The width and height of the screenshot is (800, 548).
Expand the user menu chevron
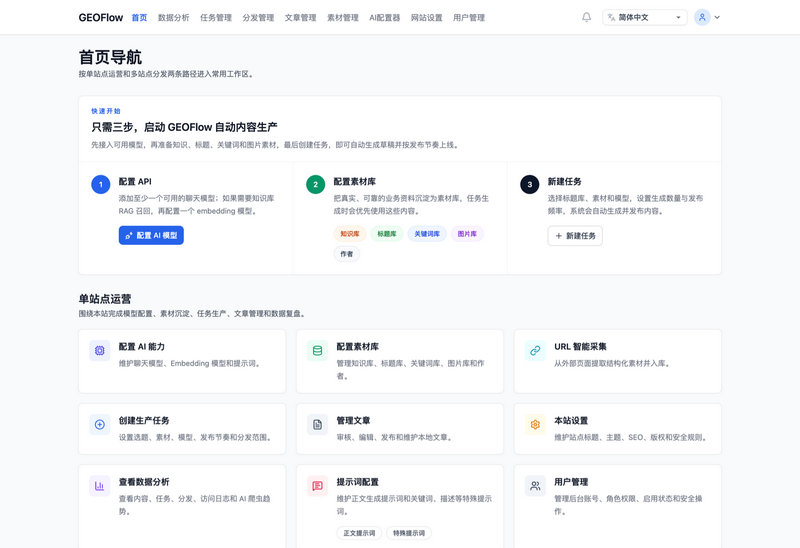click(717, 17)
